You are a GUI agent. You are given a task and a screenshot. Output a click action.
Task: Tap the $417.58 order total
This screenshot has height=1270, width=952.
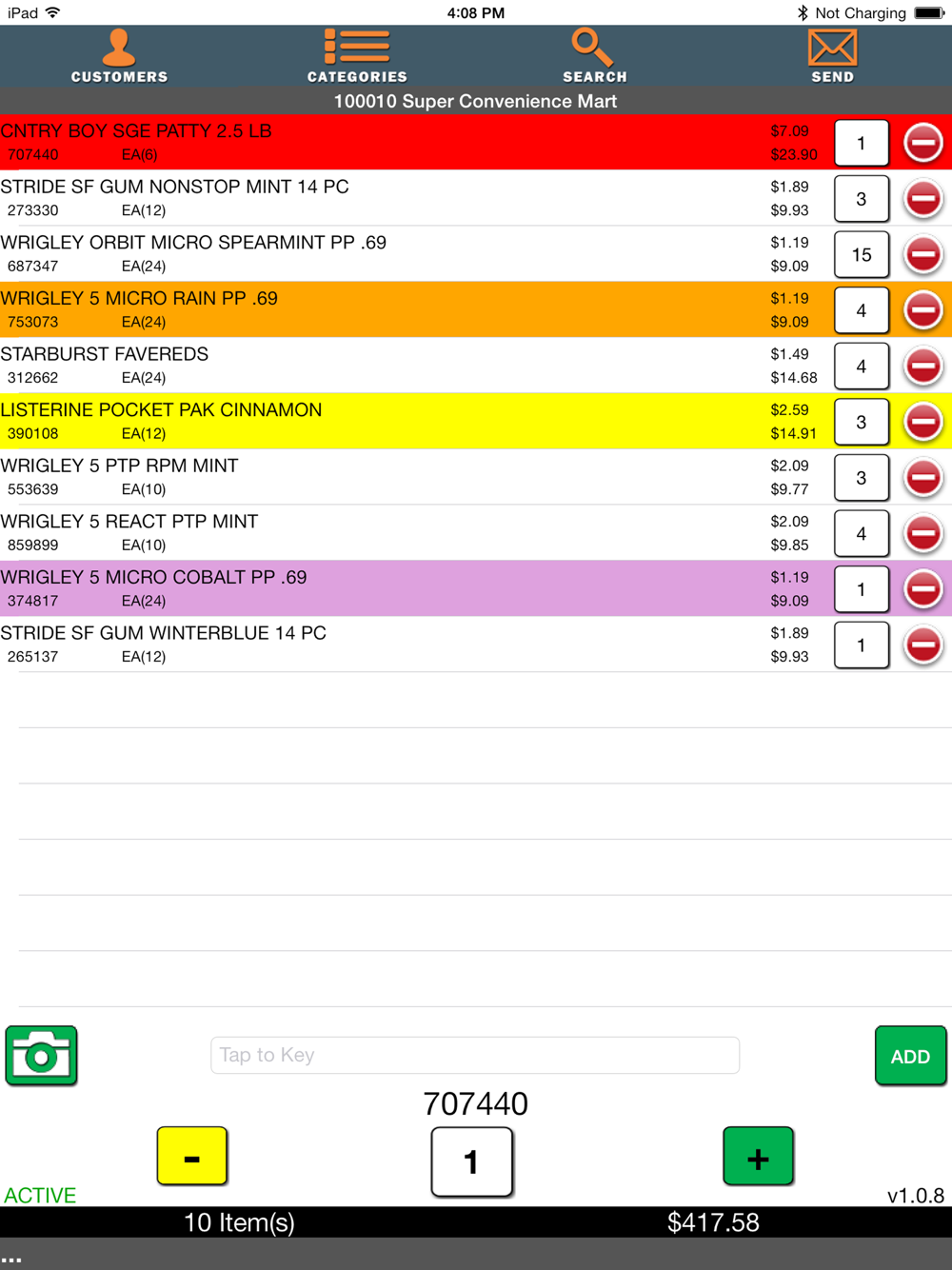713,1222
